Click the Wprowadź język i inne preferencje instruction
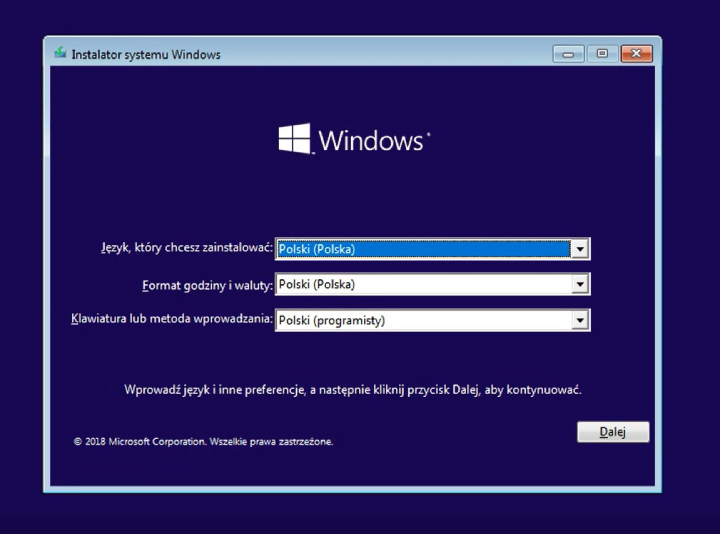This screenshot has height=534, width=720. point(353,390)
